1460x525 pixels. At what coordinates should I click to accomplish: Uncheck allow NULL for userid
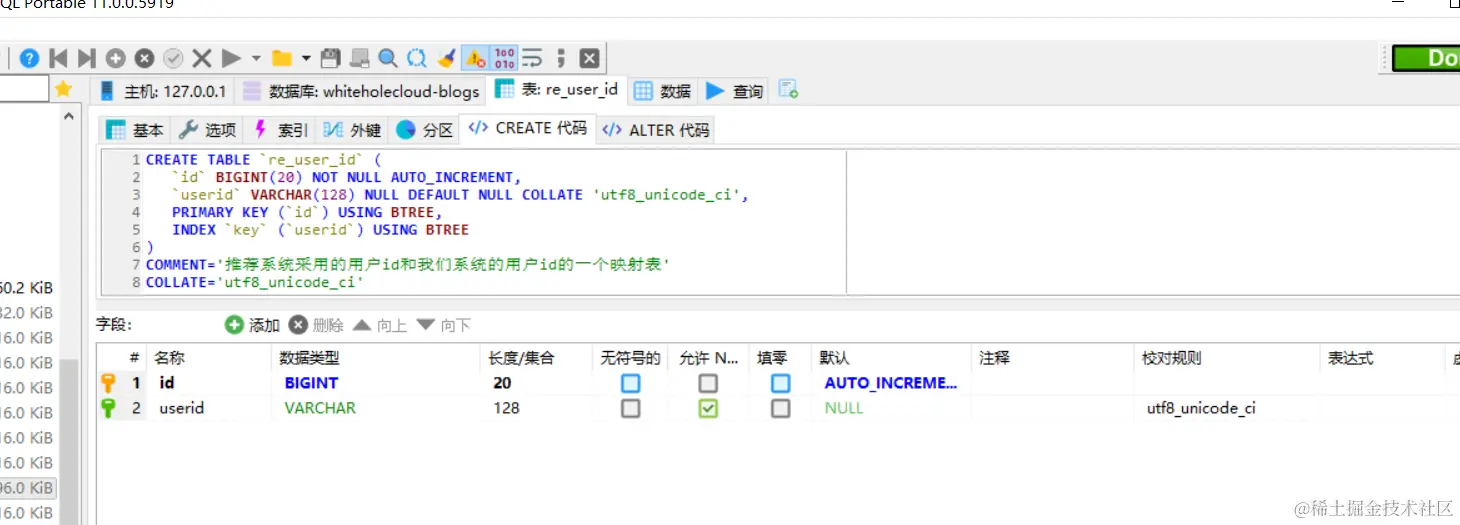tap(708, 408)
